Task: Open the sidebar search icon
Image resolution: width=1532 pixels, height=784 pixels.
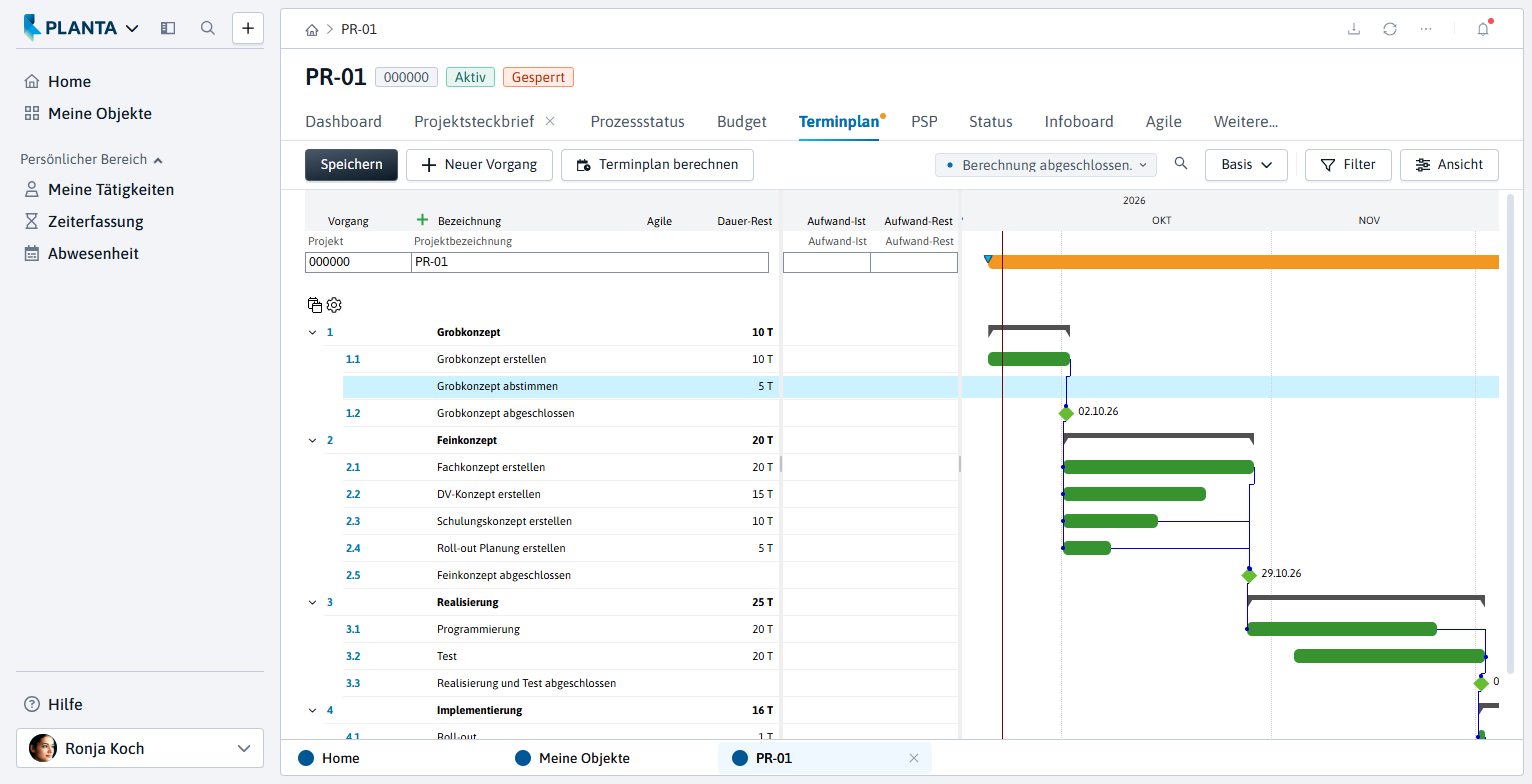Action: 208,28
